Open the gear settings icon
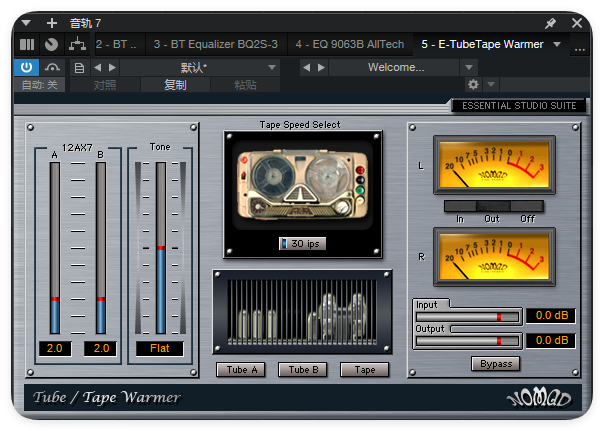 473,84
